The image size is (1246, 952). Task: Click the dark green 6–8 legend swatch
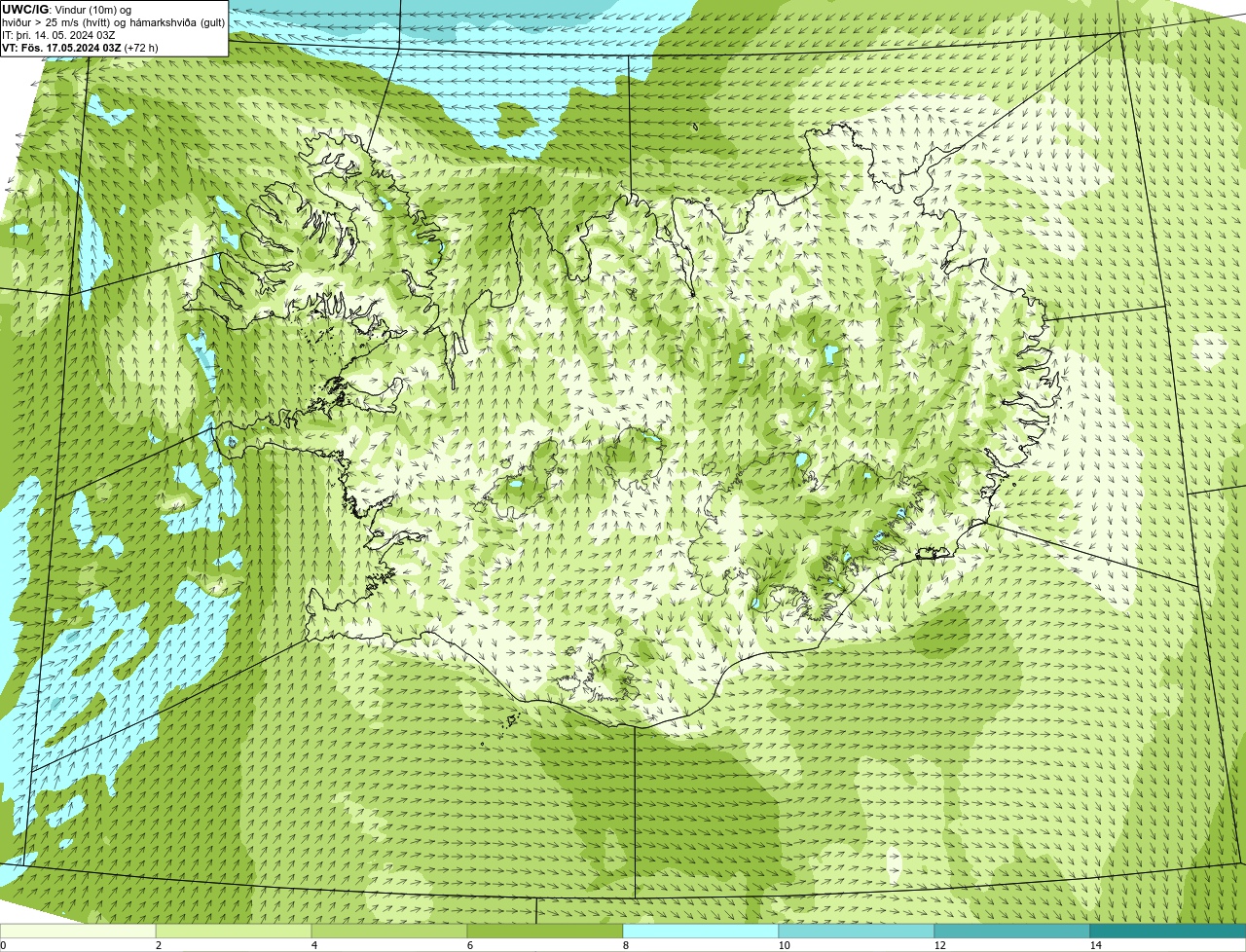(545, 931)
